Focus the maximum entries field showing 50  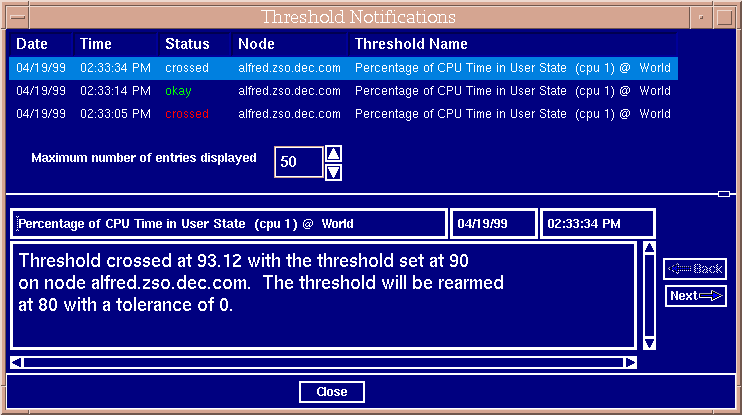(x=299, y=162)
